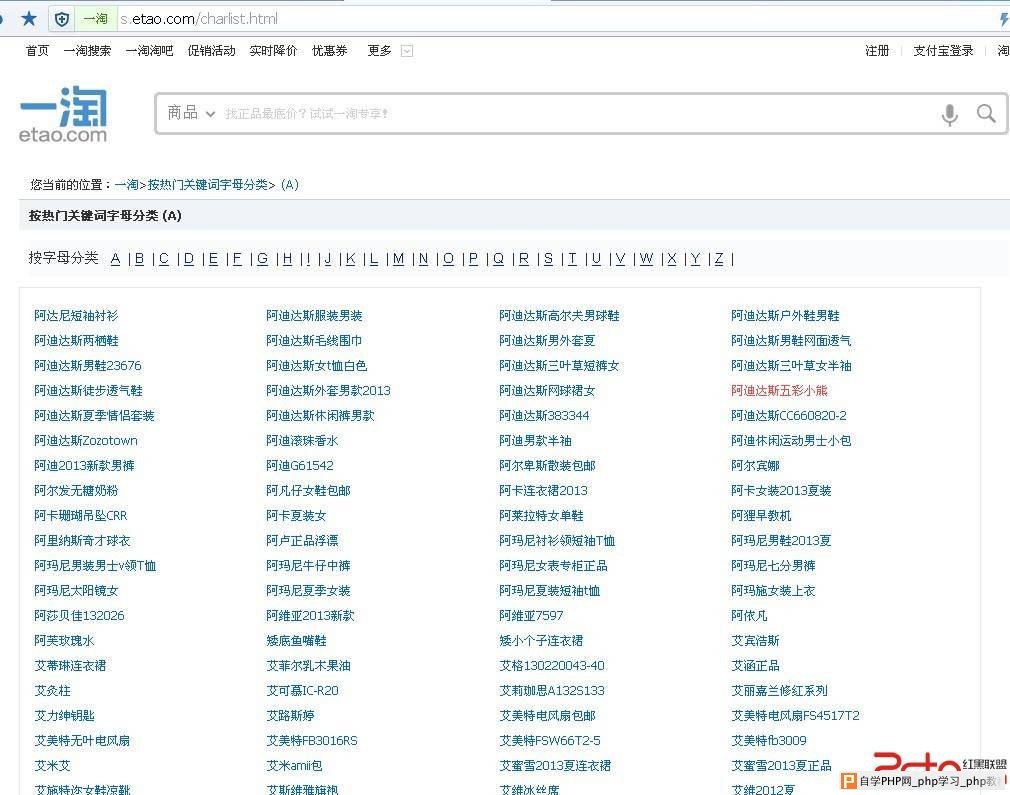The width and height of the screenshot is (1010, 795).
Task: Open keyword 阿依凡
Action: (749, 615)
